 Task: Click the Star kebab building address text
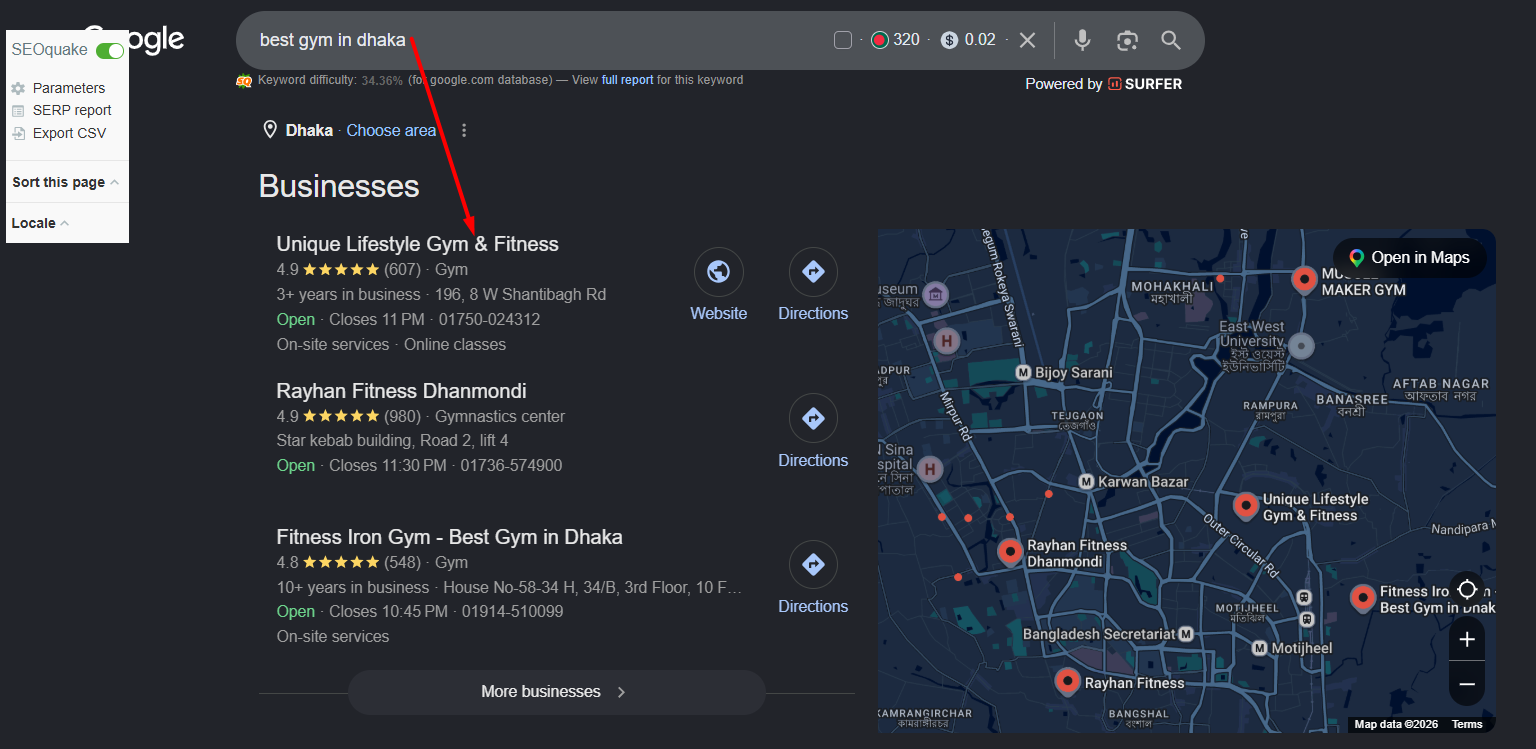pos(392,441)
